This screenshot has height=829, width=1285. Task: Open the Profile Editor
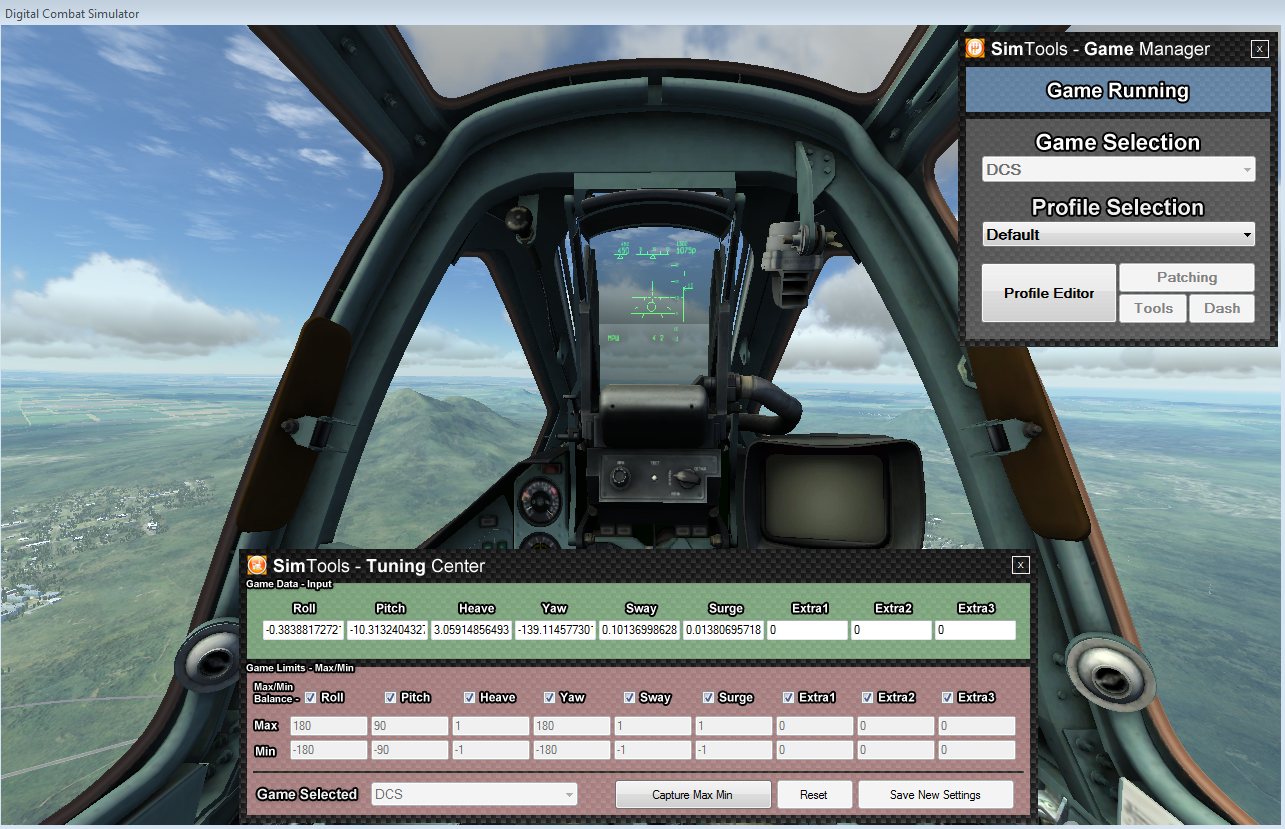pos(1049,293)
